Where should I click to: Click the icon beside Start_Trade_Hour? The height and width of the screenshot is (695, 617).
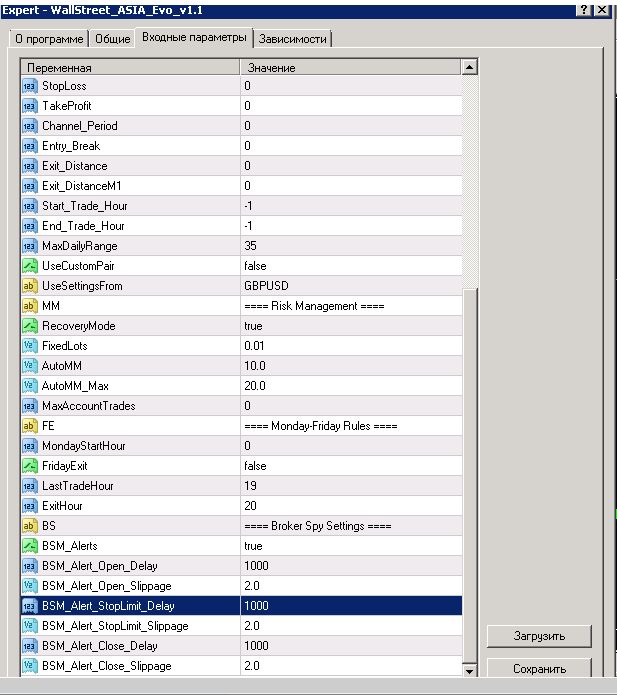(30, 206)
